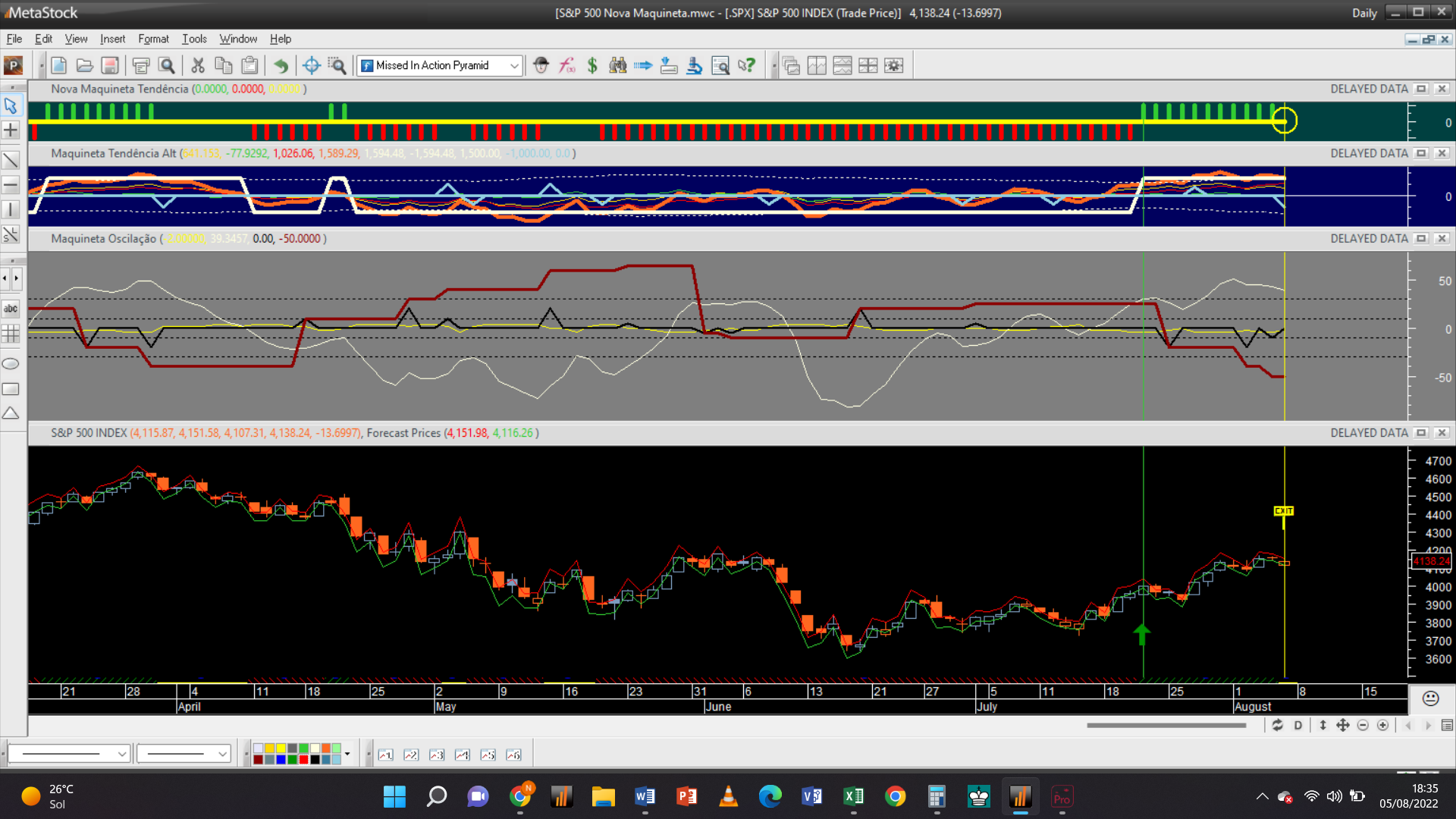Open the Indicator Builder fx icon
1456x819 pixels.
point(566,65)
